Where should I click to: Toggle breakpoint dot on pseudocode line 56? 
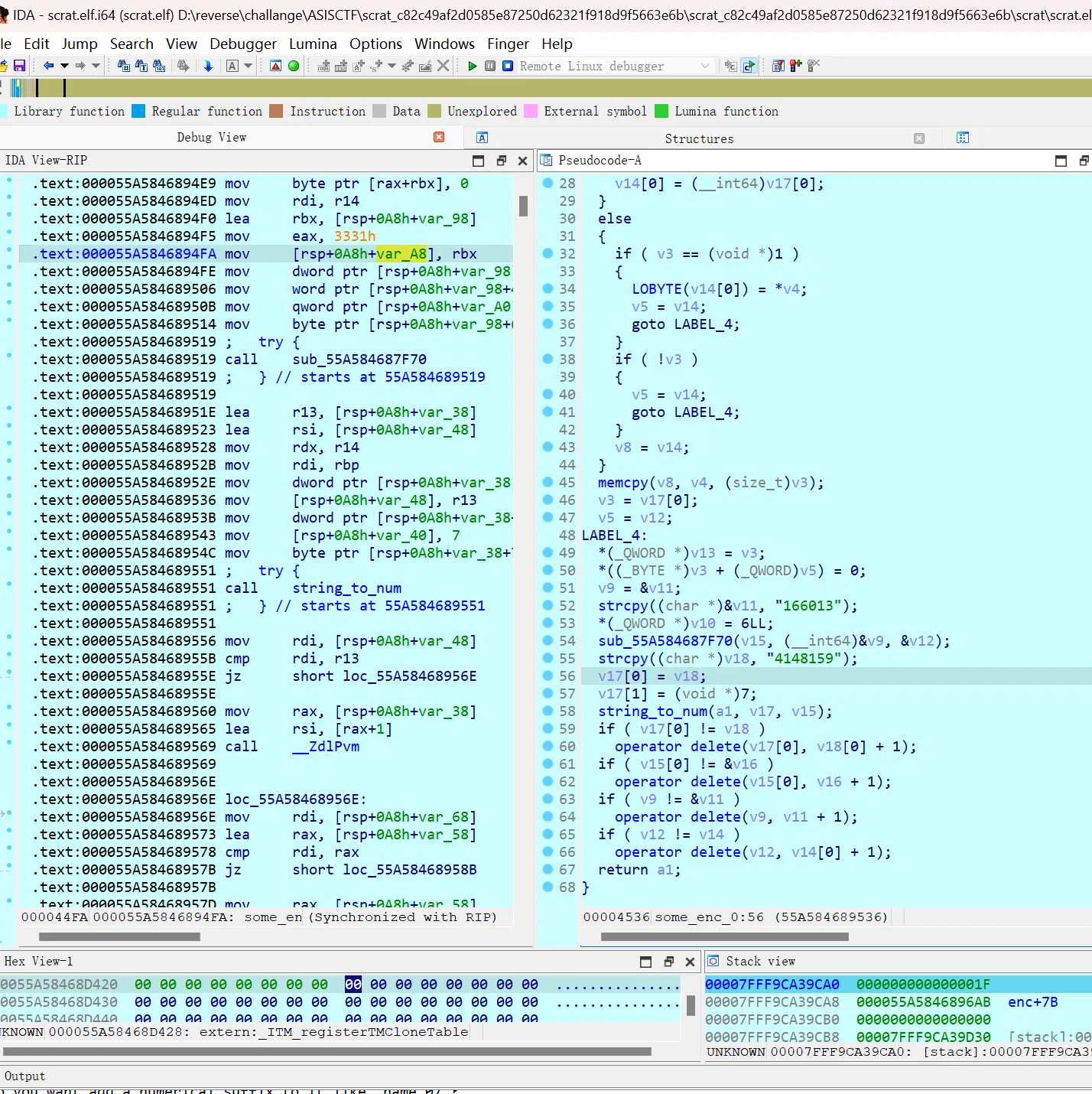548,676
